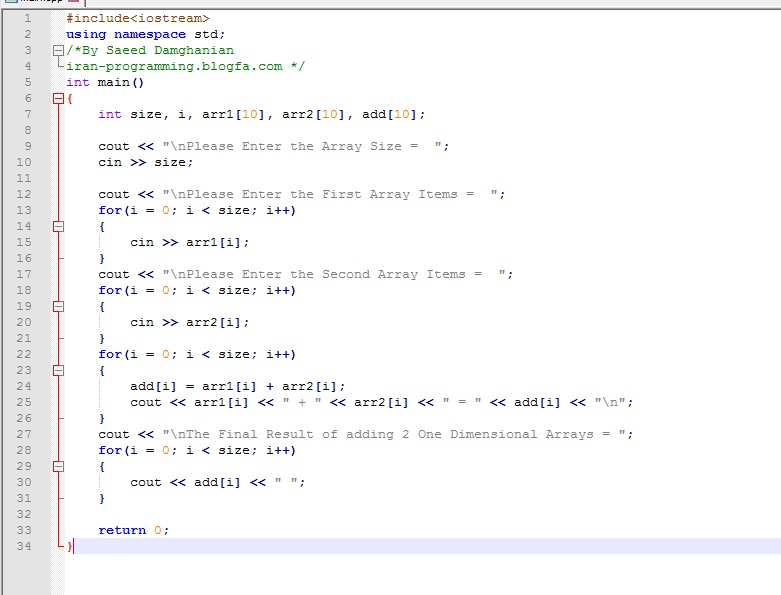The width and height of the screenshot is (781, 595).
Task: Click the iran-programming.blogfa.com comment text
Action: pyautogui.click(x=178, y=66)
